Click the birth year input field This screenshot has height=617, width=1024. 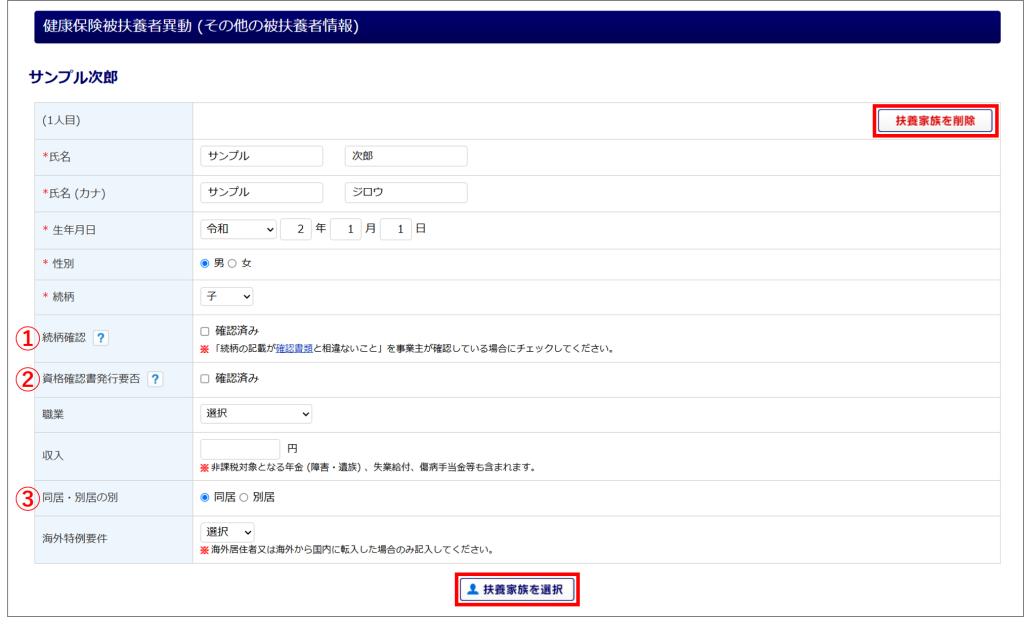(x=296, y=229)
